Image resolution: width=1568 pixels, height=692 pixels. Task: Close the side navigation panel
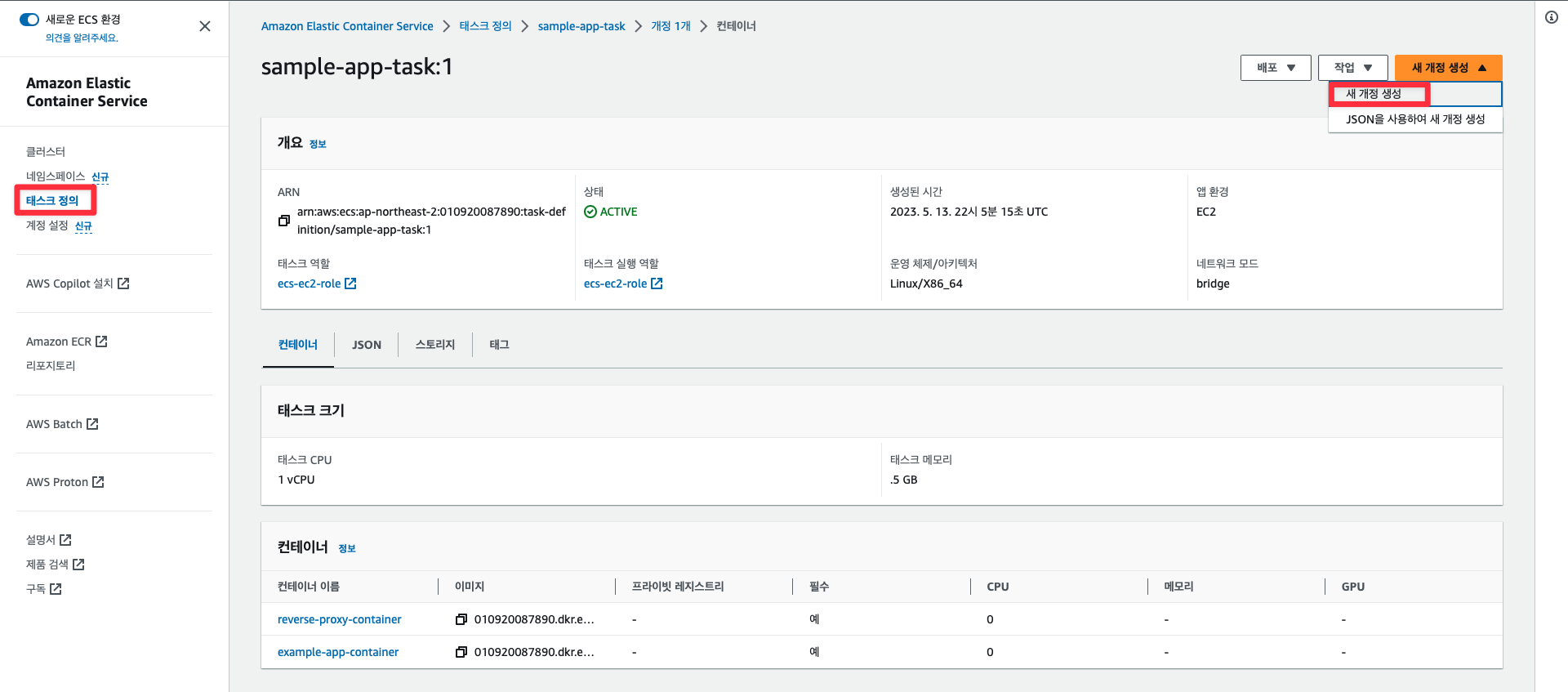pyautogui.click(x=205, y=26)
